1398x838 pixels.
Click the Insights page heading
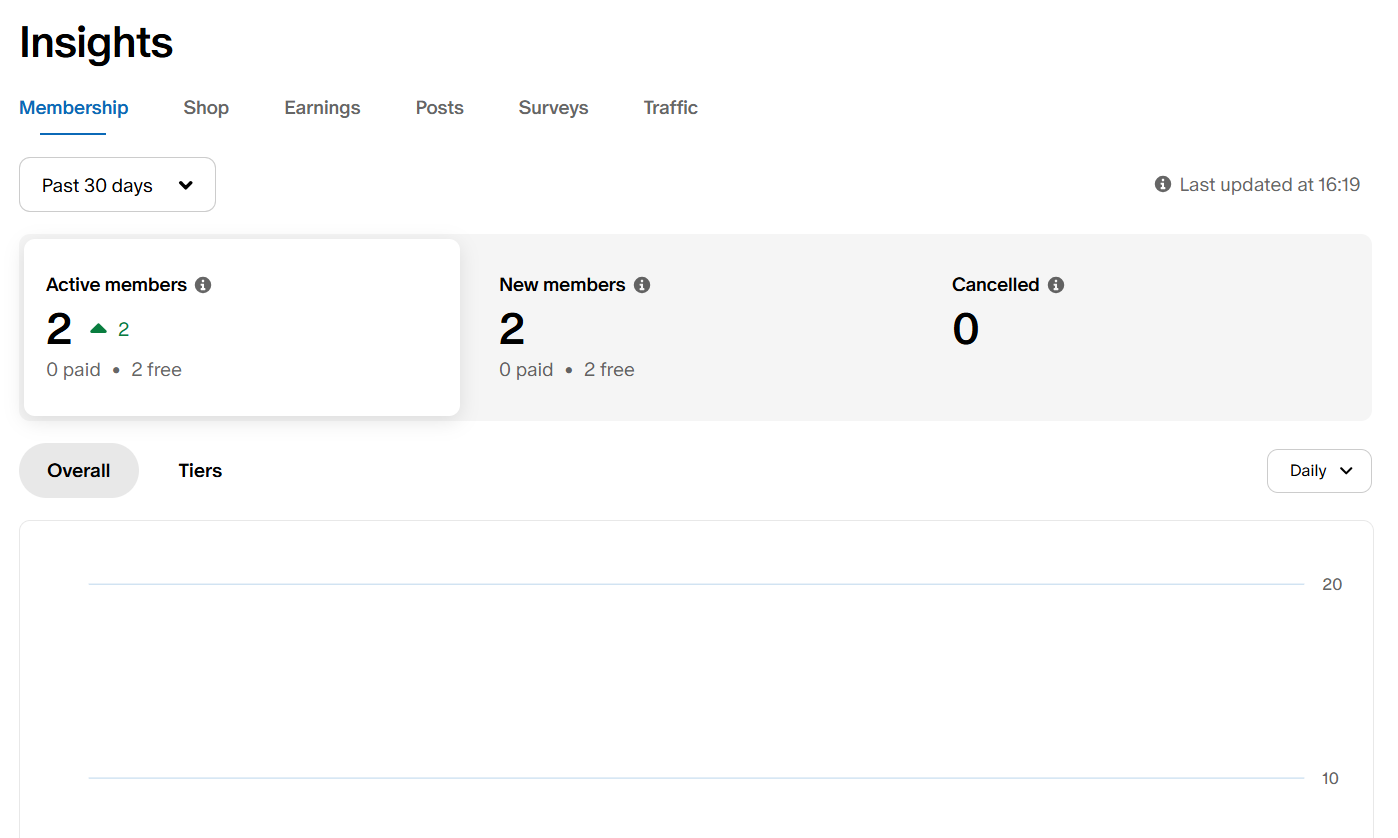tap(96, 43)
